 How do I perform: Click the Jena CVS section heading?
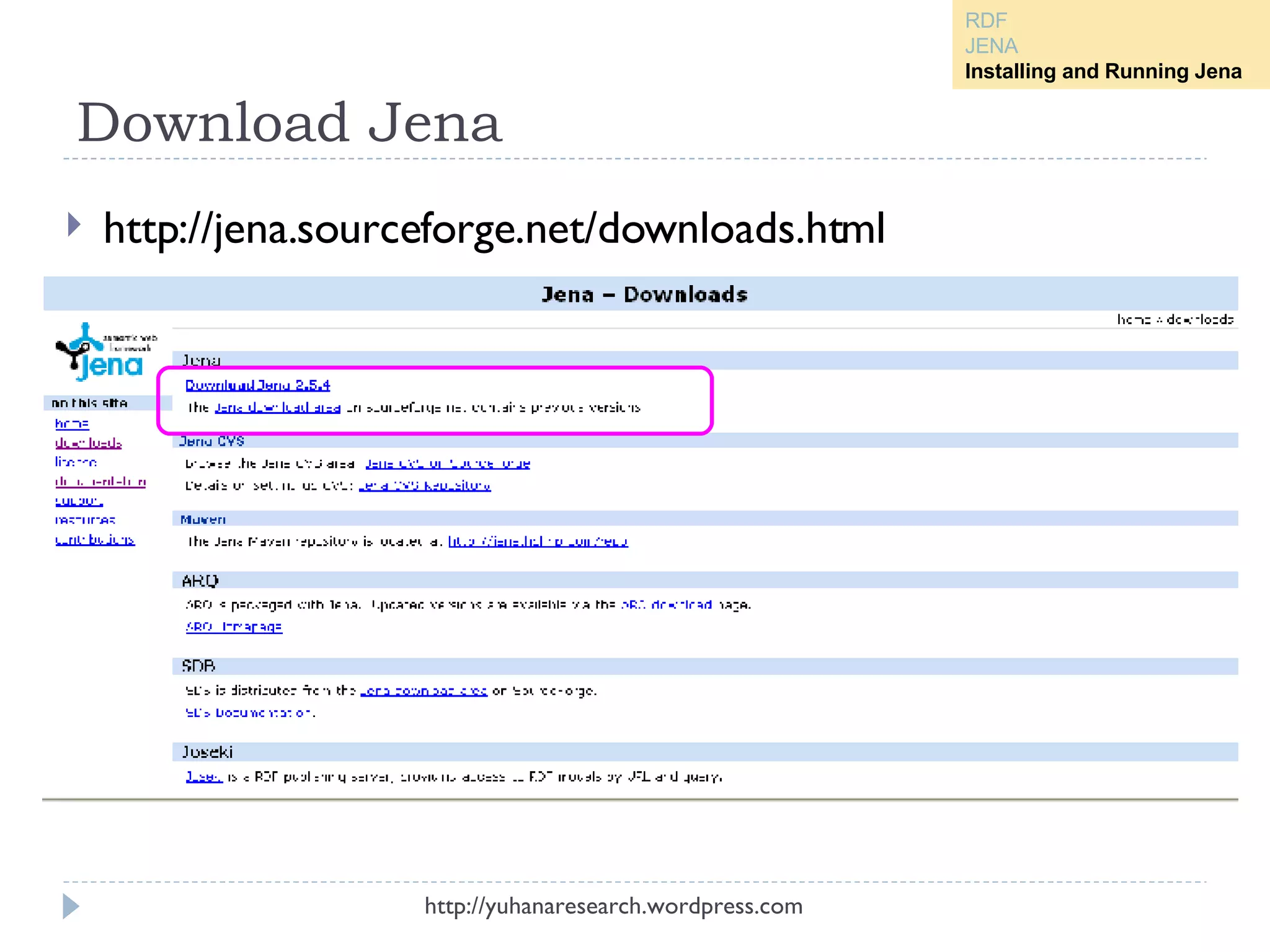211,441
